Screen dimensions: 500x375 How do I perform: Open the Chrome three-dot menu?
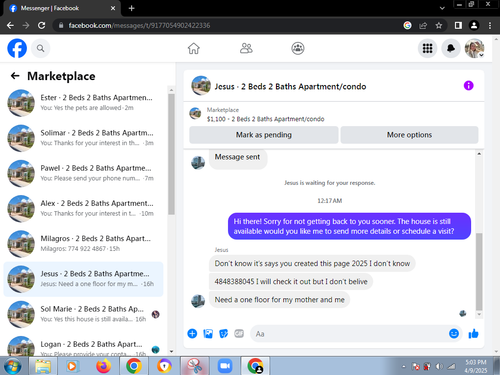(490, 25)
